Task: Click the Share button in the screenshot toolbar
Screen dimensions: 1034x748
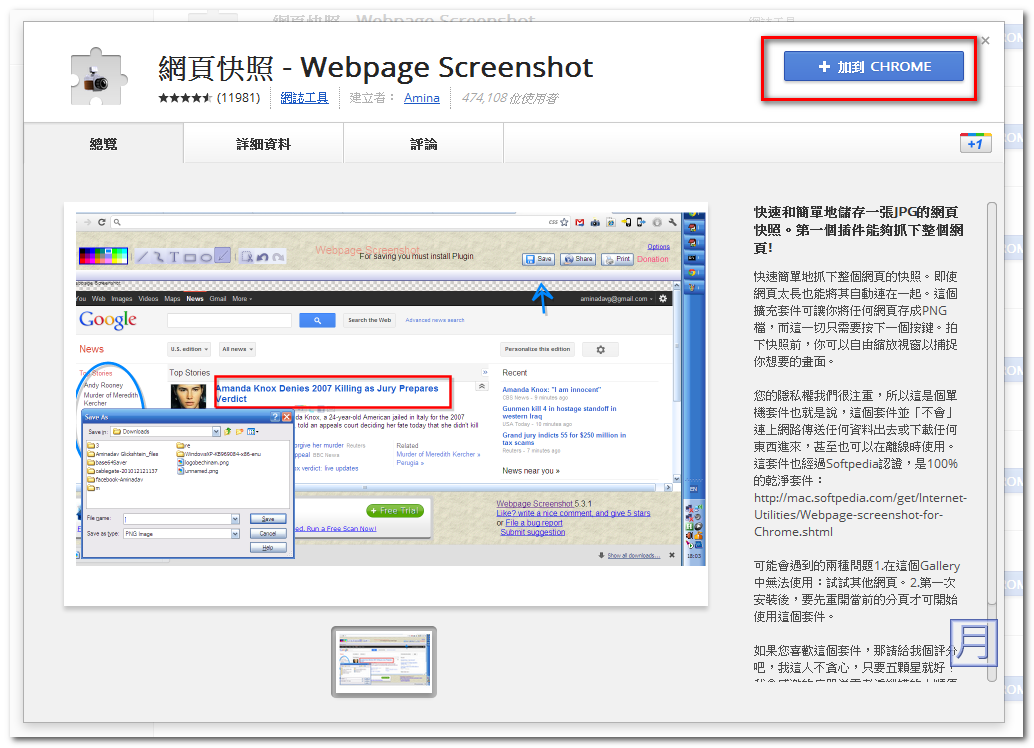Action: (578, 259)
